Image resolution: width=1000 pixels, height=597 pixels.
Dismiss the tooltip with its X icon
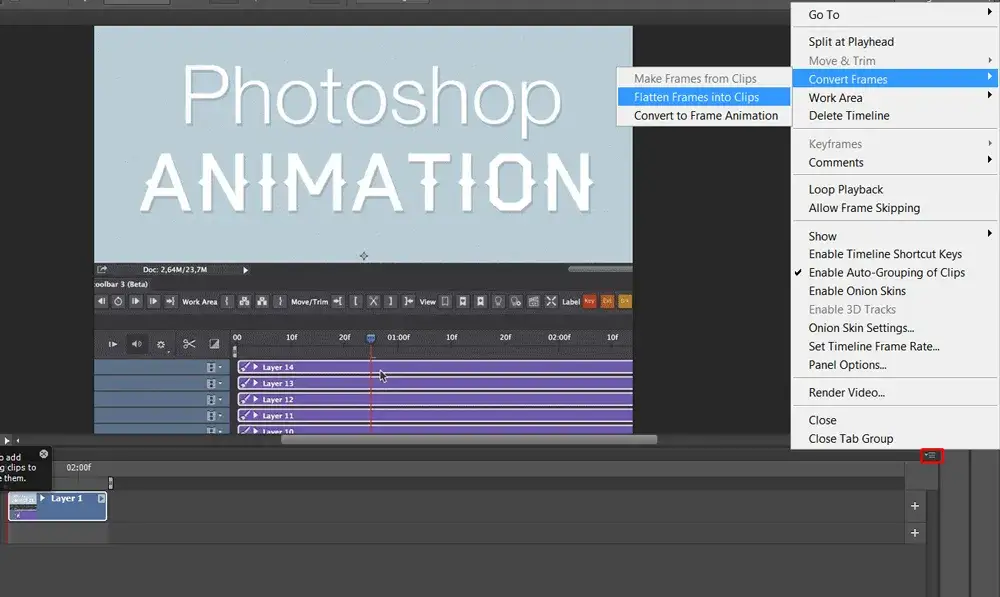pos(43,454)
